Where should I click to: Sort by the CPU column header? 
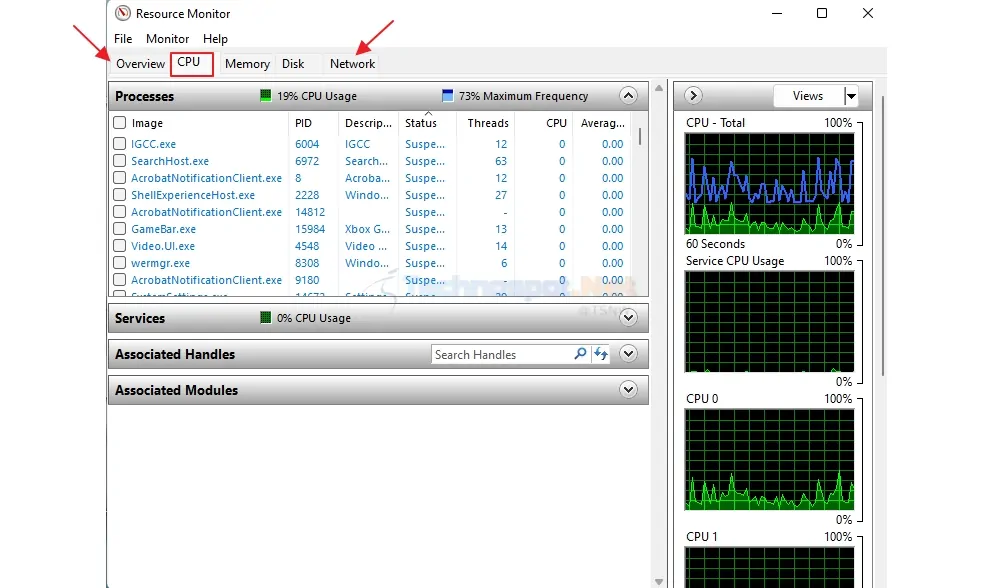pos(556,123)
